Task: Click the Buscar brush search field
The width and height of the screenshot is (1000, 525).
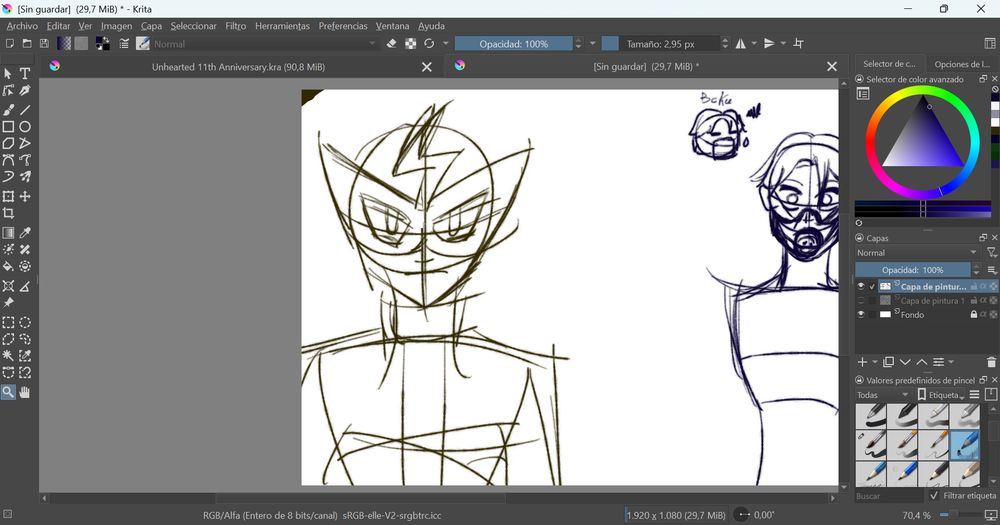Action: coord(885,496)
